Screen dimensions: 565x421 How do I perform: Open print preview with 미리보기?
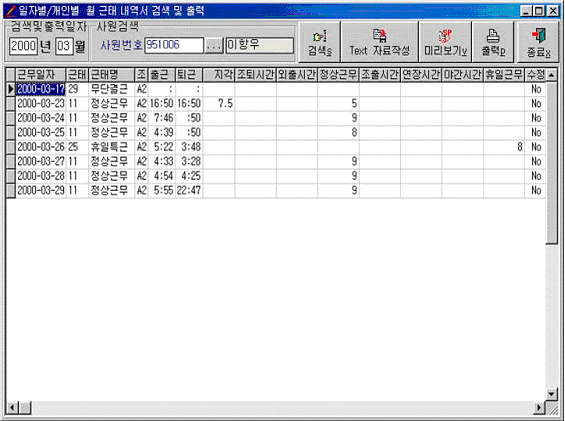tap(445, 42)
